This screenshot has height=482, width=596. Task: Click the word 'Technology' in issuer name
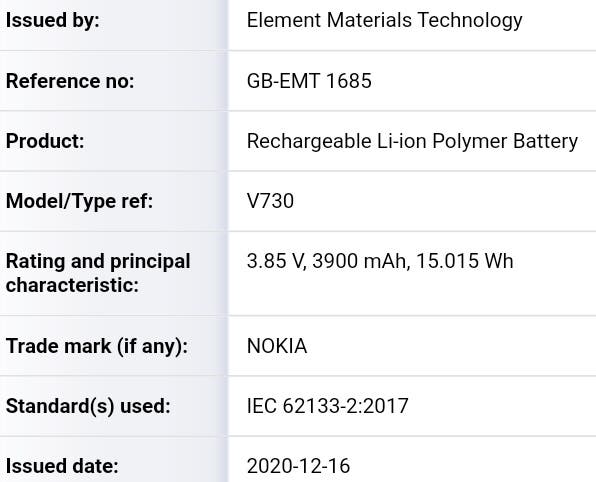(x=470, y=21)
